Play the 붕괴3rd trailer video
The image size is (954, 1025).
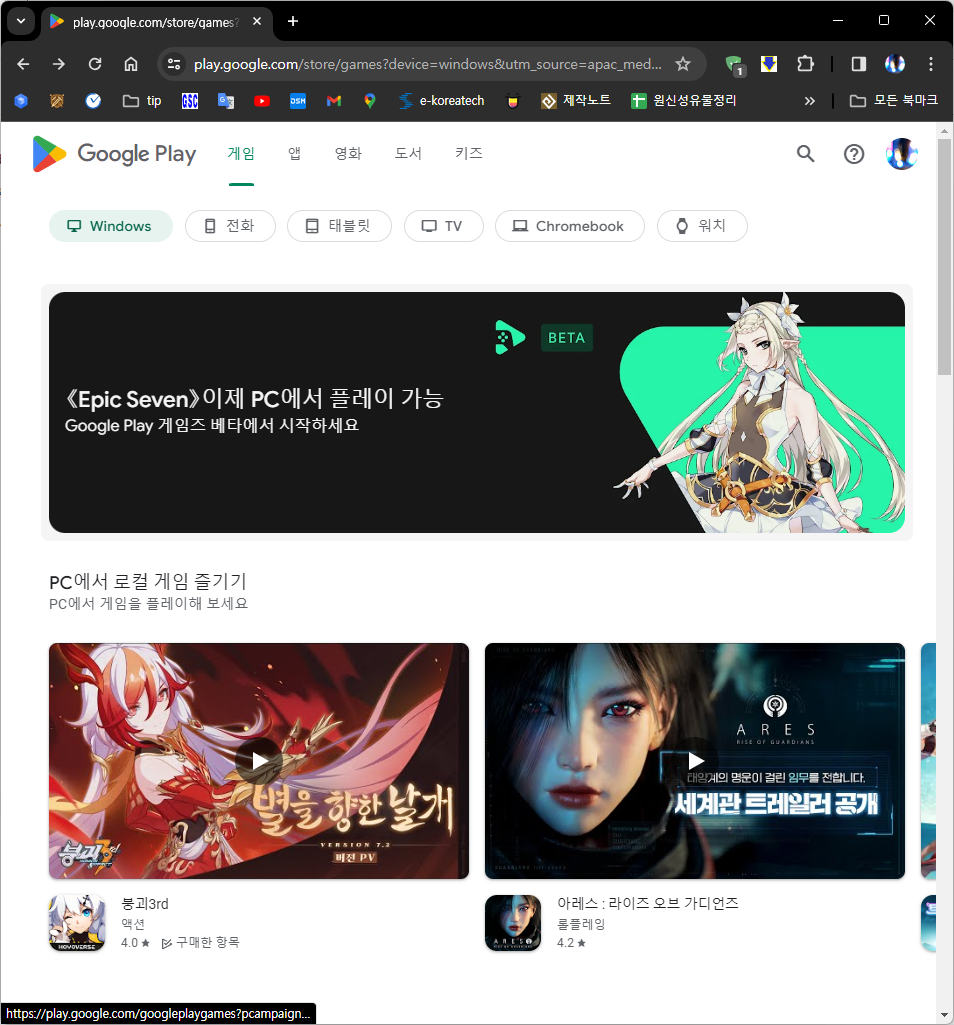(x=259, y=761)
